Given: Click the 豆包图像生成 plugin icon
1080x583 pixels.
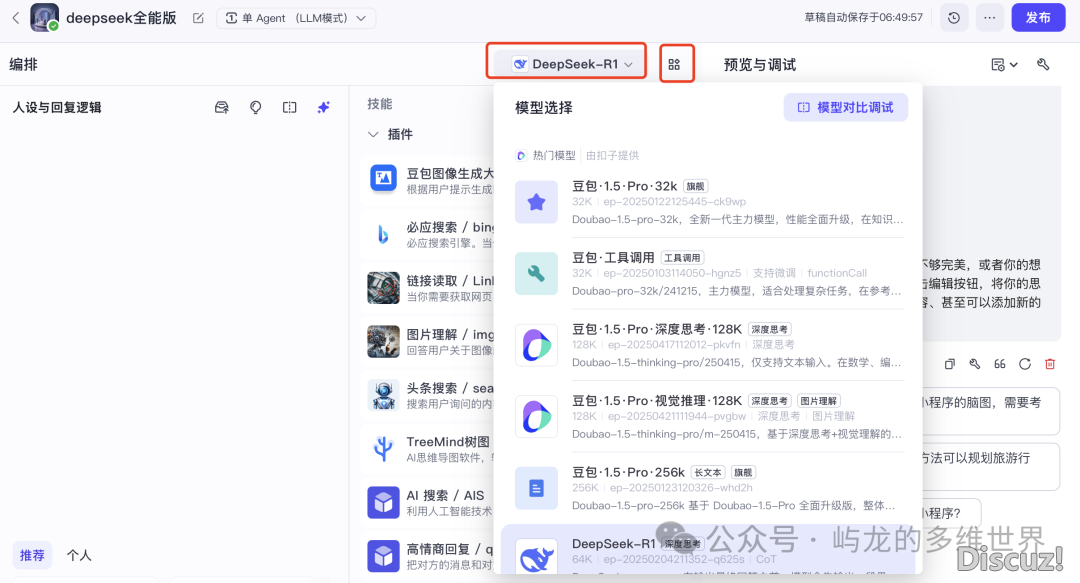Looking at the screenshot, I should [384, 178].
